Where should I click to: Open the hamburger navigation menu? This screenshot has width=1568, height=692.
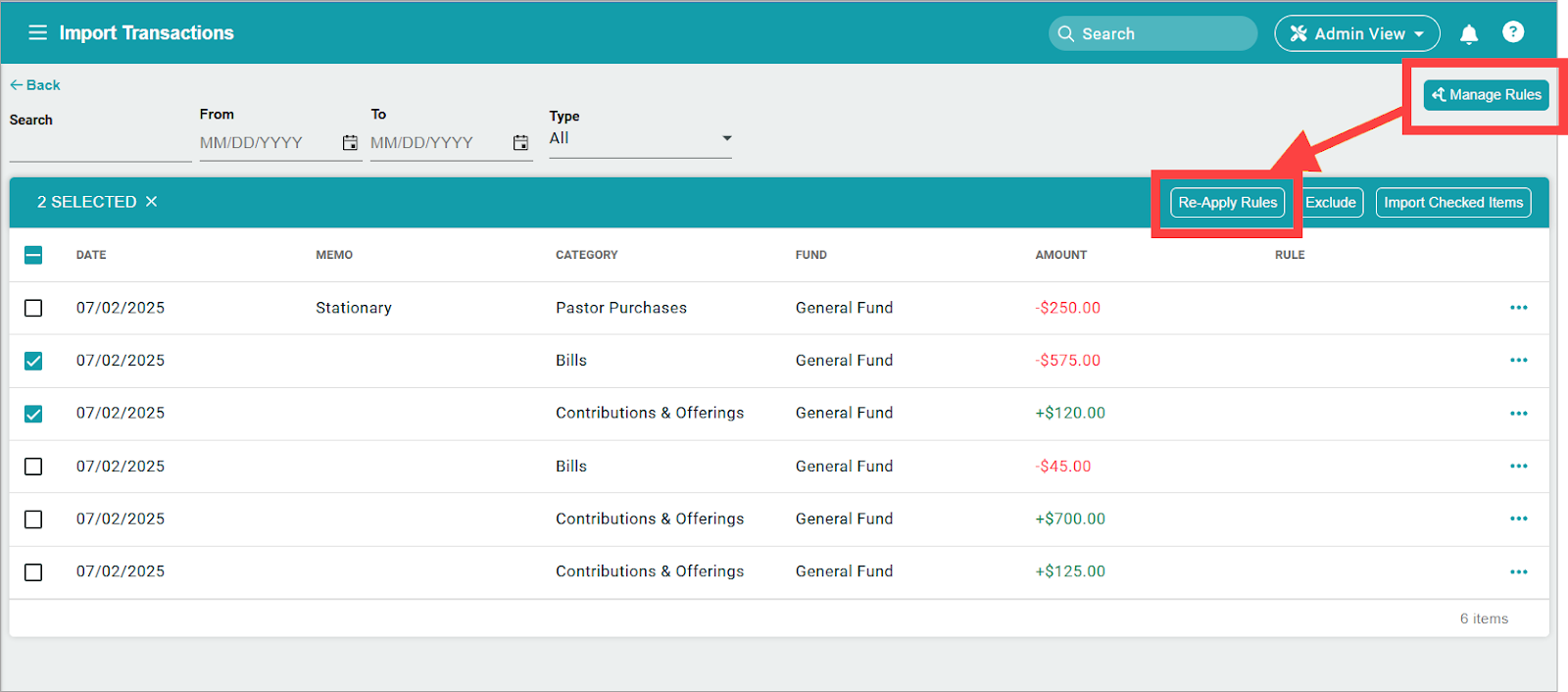[37, 33]
